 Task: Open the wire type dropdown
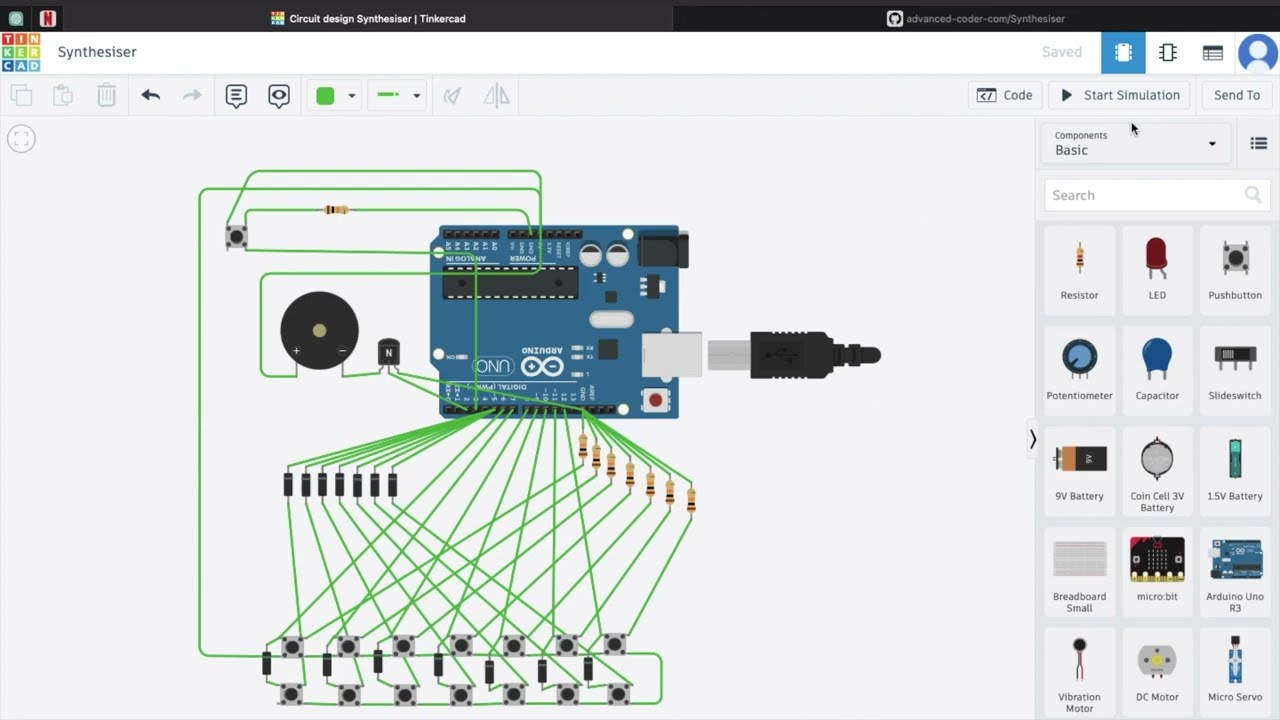tap(398, 95)
